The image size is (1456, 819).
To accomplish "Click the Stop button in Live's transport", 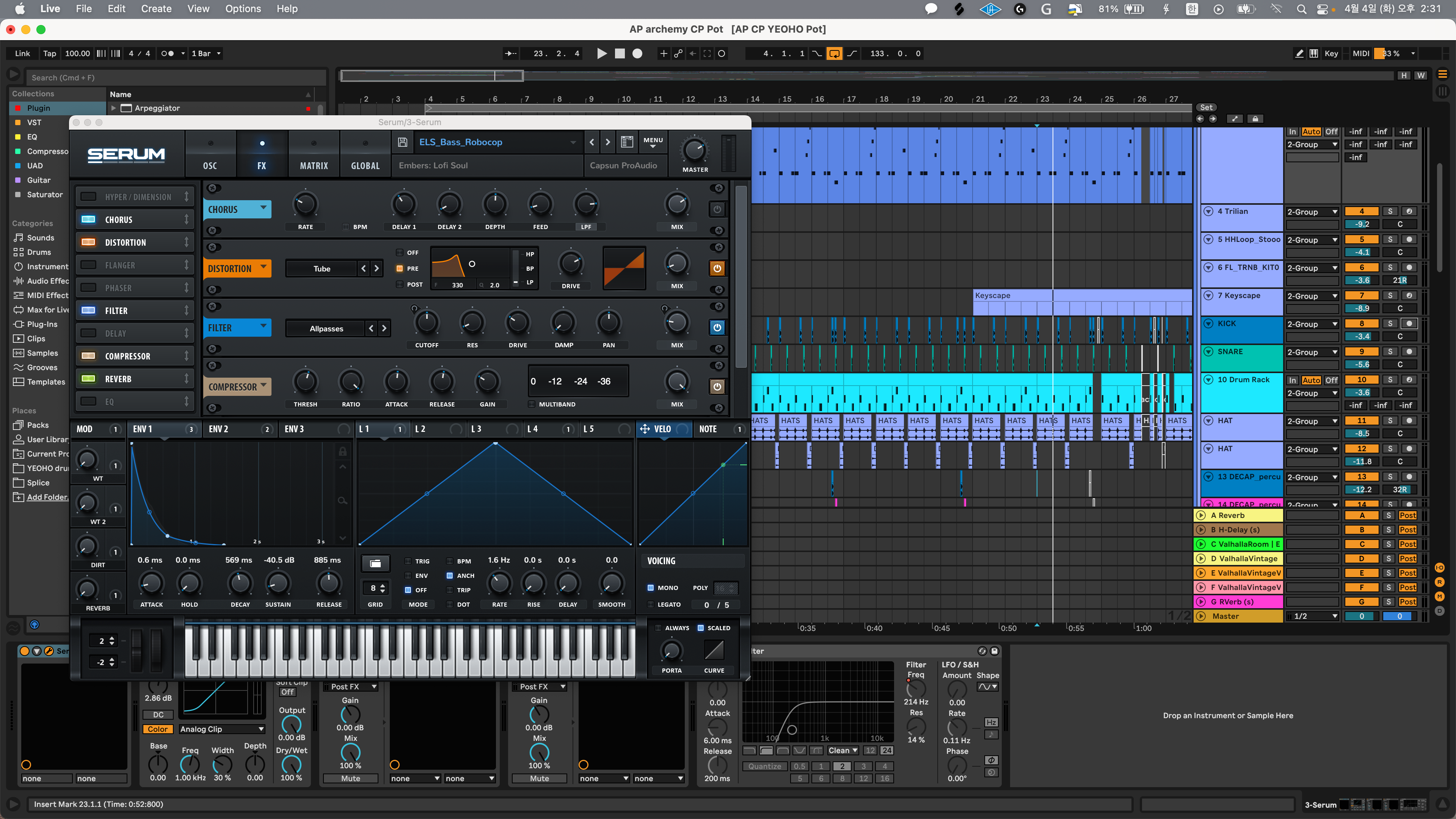I will tap(620, 54).
